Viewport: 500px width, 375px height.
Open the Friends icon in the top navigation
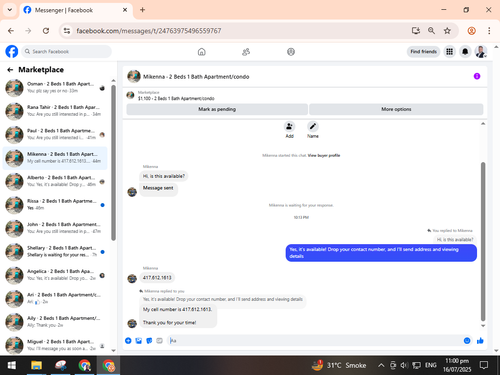(246, 52)
